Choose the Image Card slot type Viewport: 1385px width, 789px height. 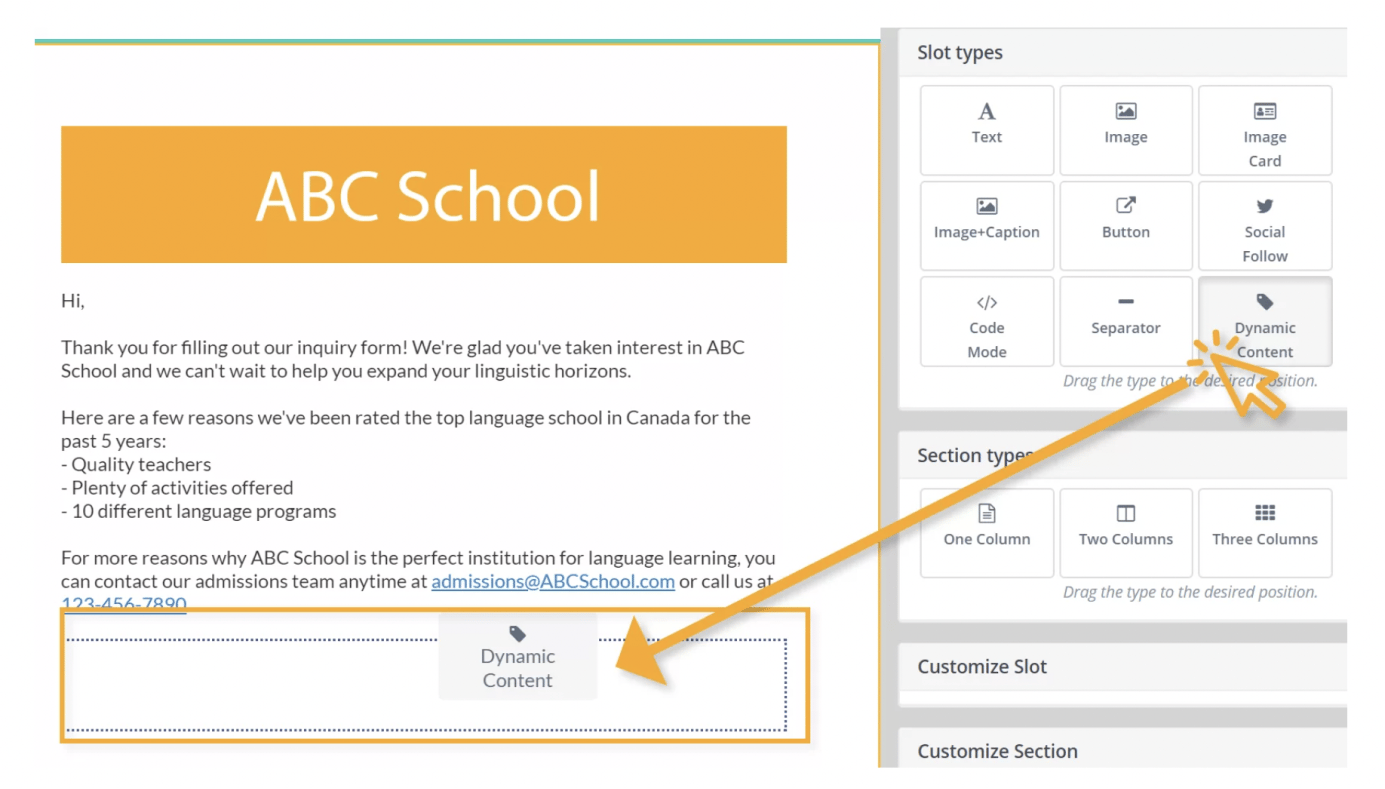(x=1265, y=130)
